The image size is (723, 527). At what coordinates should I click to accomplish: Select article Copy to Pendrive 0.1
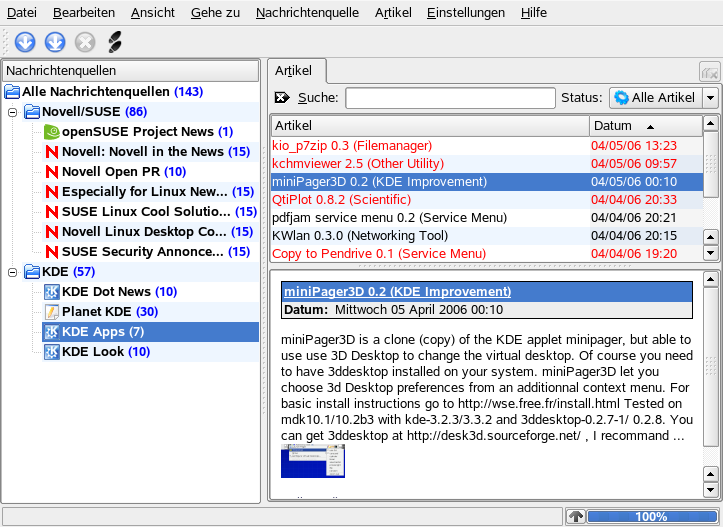[486, 254]
